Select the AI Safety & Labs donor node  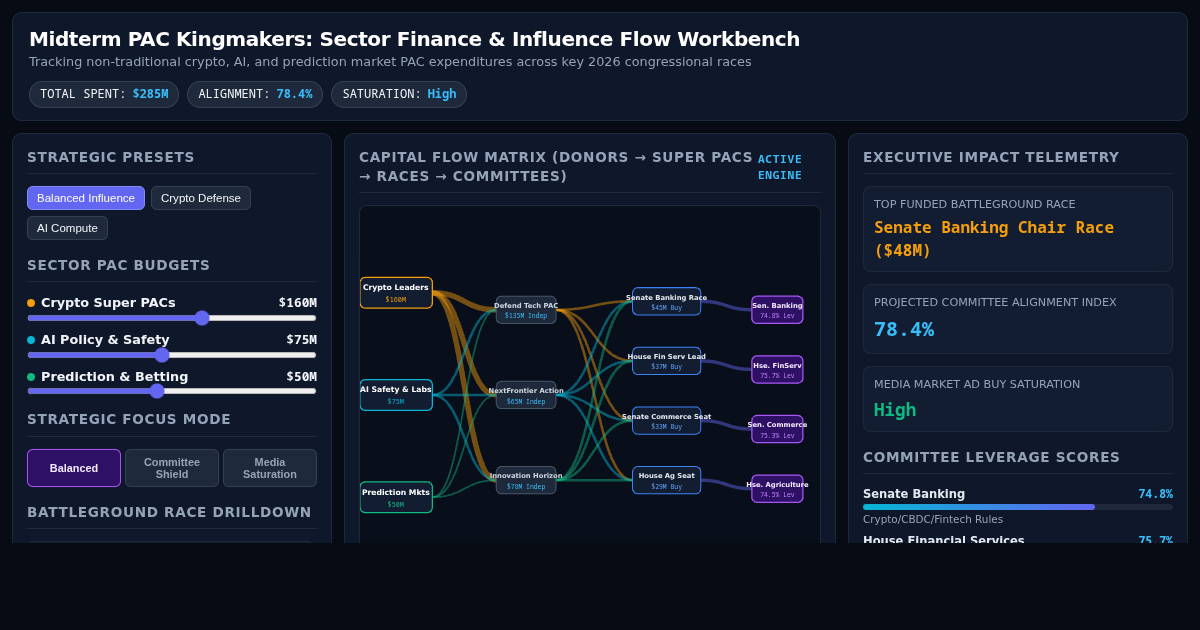(x=396, y=395)
